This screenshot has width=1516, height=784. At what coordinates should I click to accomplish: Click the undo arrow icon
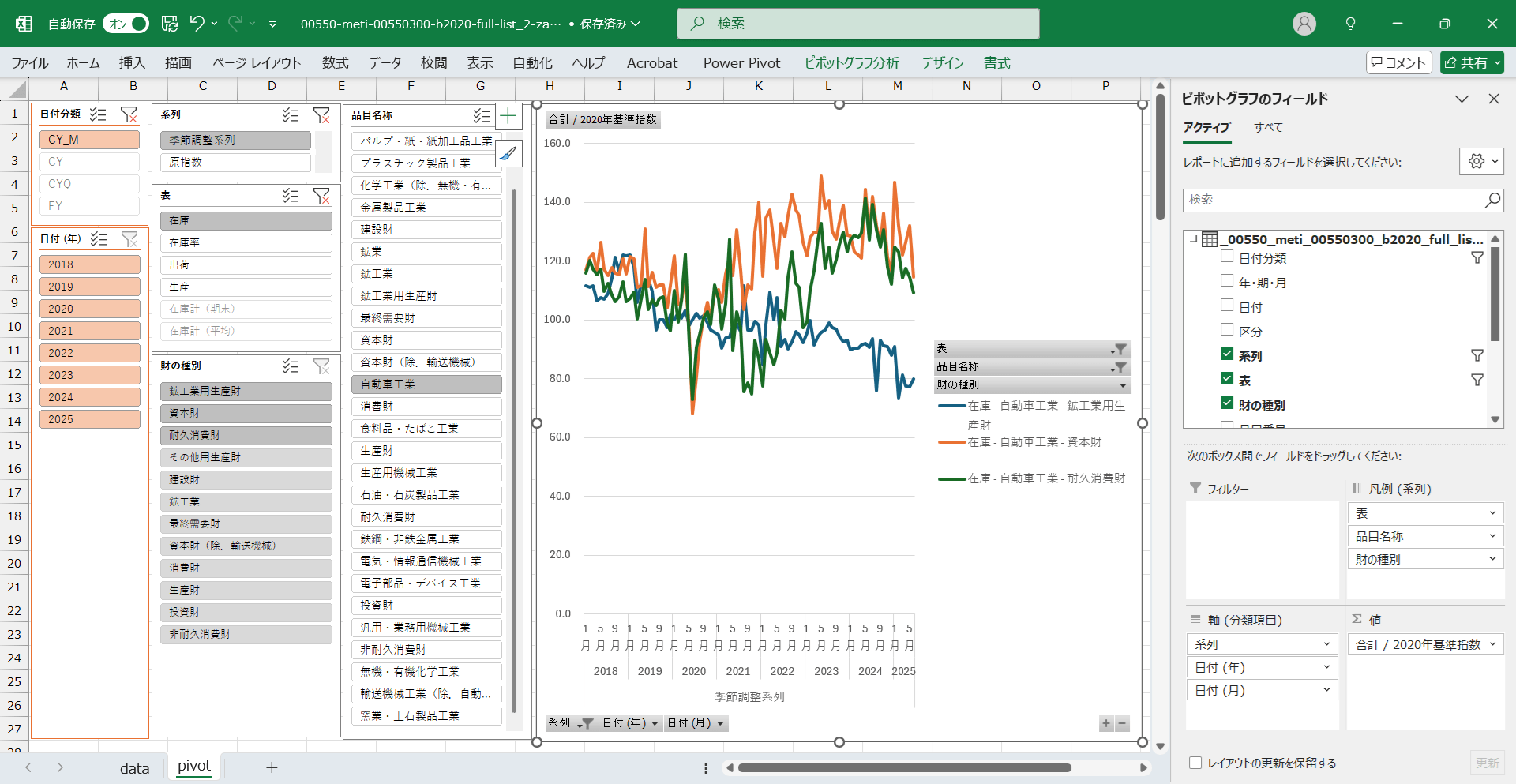[197, 24]
